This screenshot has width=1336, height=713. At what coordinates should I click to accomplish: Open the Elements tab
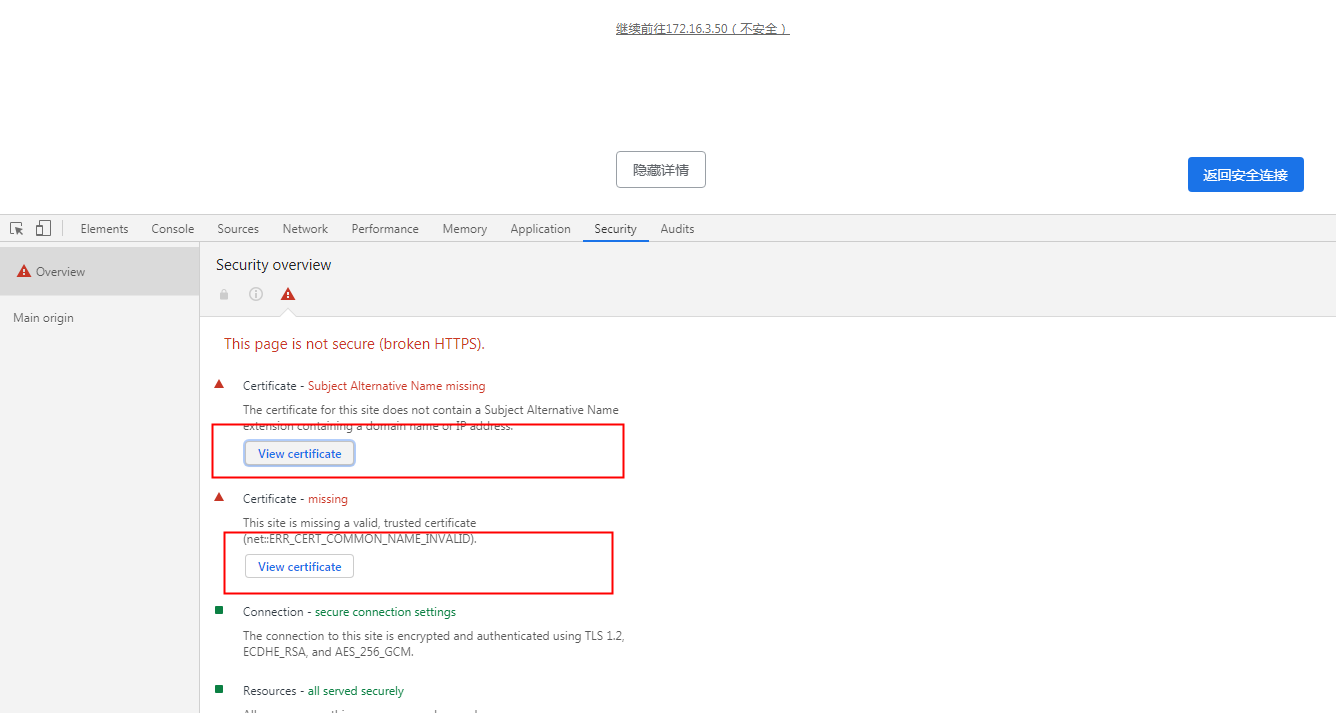tap(104, 229)
